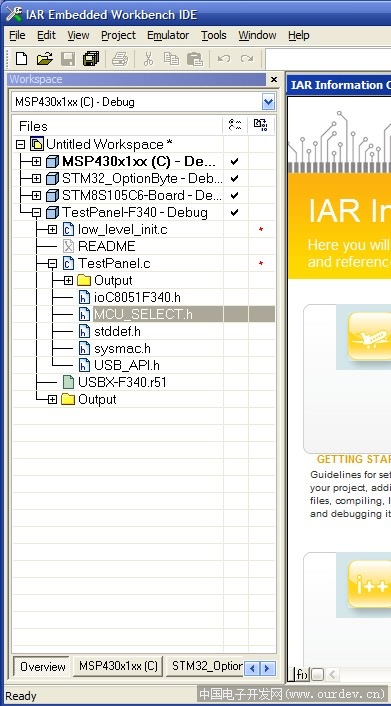This screenshot has height=706, width=391.
Task: Click the i++ yellow tile icon
Action: point(369,584)
